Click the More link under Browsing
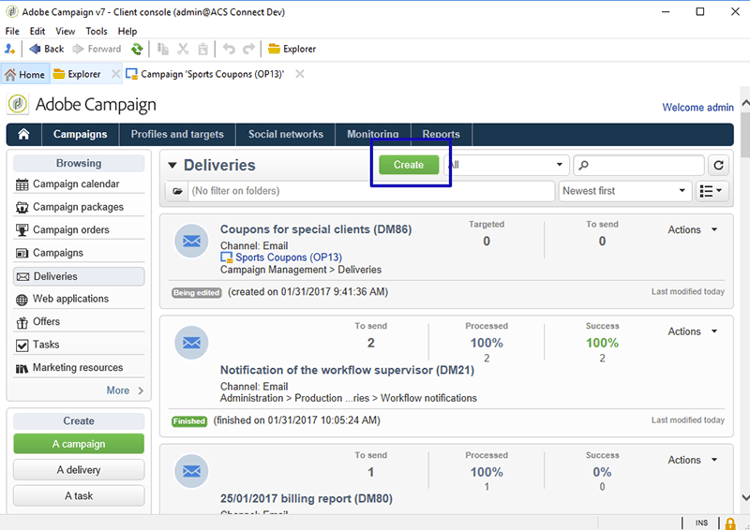Screen dimensions: 750x530 pyautogui.click(x=124, y=390)
